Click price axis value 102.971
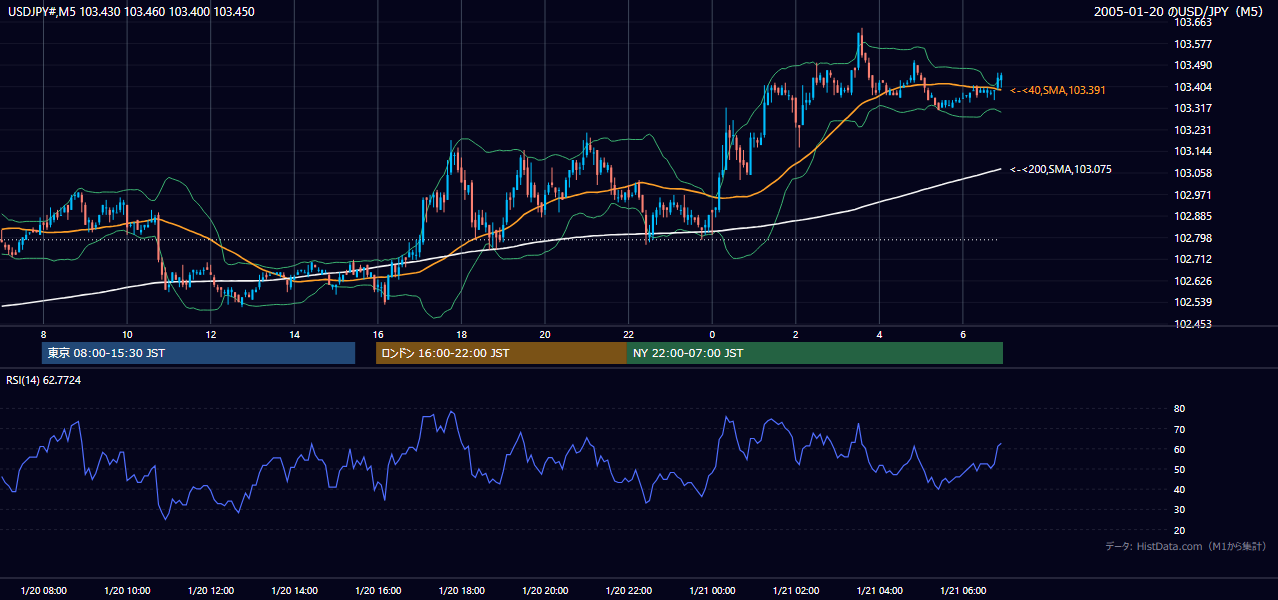This screenshot has width=1278, height=600. point(1193,195)
